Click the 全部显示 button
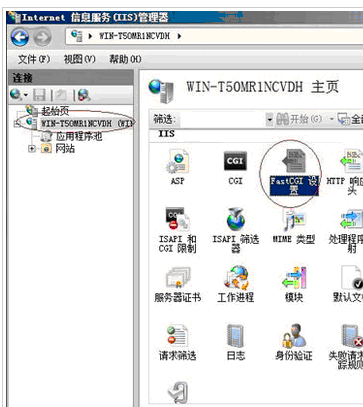363x407 pixels. coord(350,119)
